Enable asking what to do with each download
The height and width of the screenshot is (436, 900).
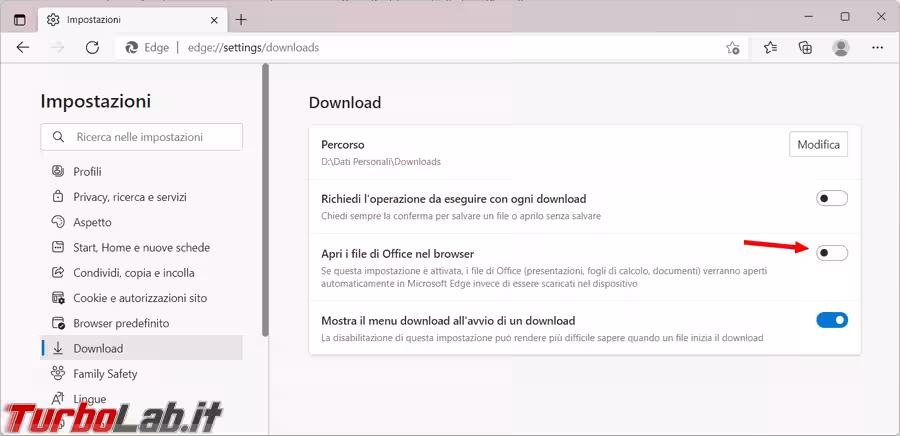pyautogui.click(x=831, y=198)
